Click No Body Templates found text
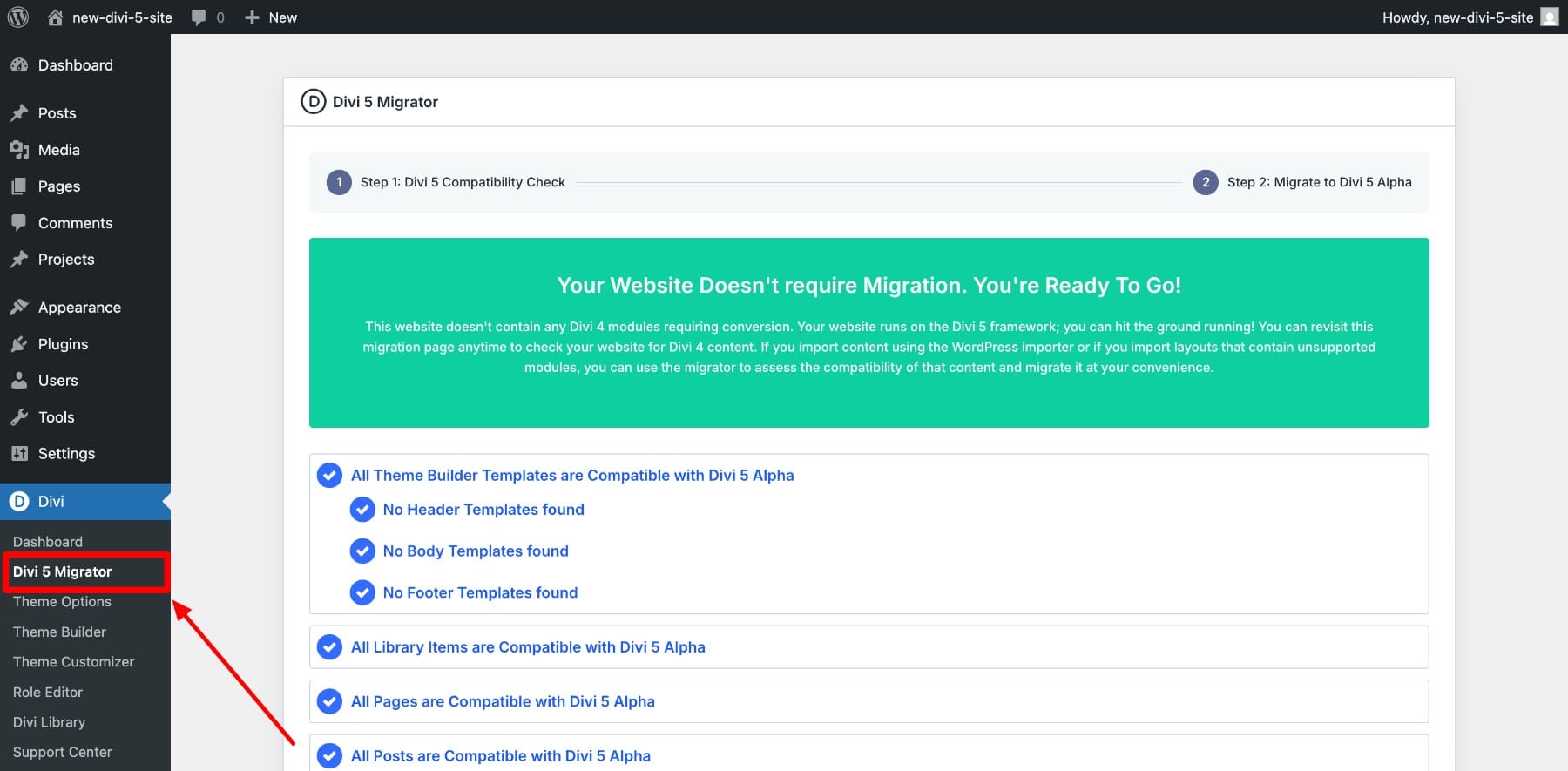The height and width of the screenshot is (771, 1568). point(476,551)
